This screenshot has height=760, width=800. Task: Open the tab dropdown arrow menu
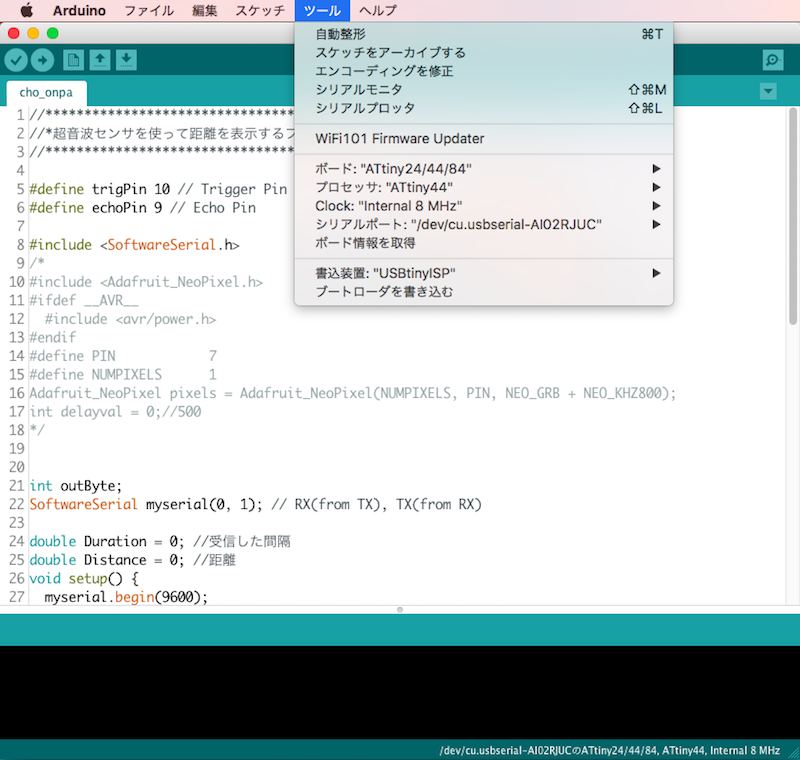(x=768, y=92)
